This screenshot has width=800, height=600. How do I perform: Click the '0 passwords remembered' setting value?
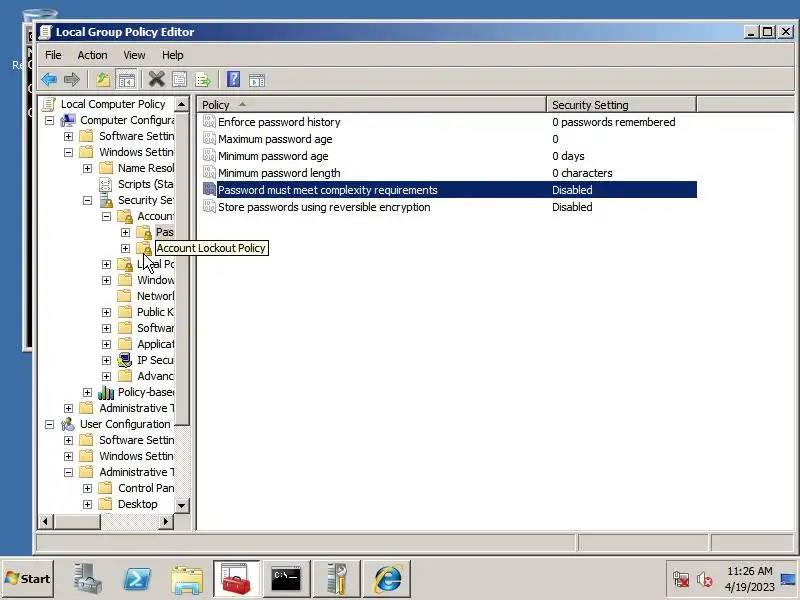click(613, 122)
